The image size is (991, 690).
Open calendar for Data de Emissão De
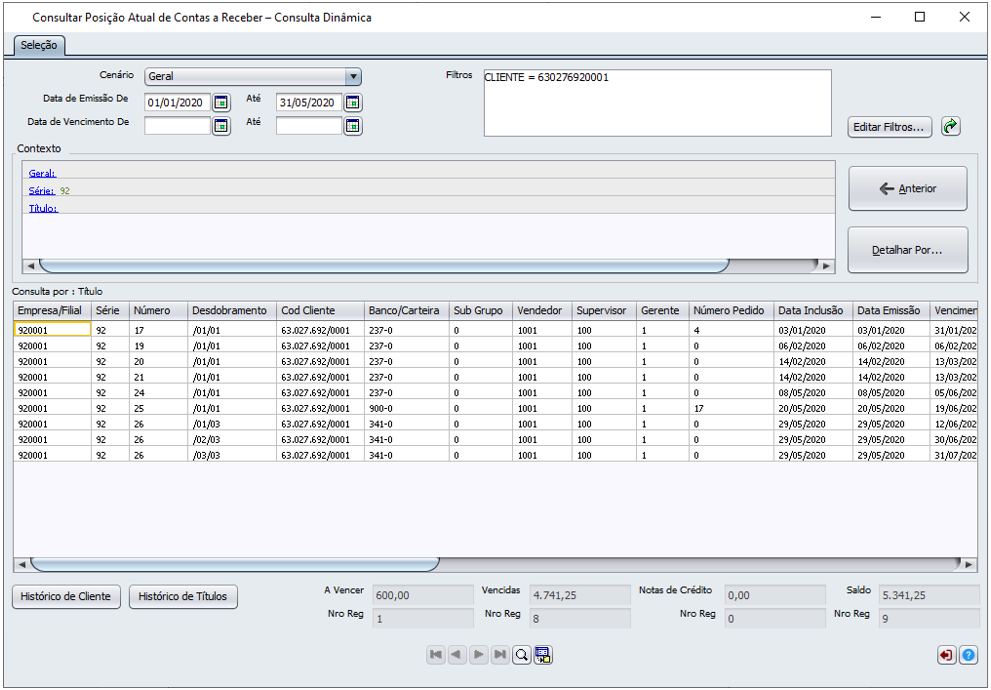(221, 102)
